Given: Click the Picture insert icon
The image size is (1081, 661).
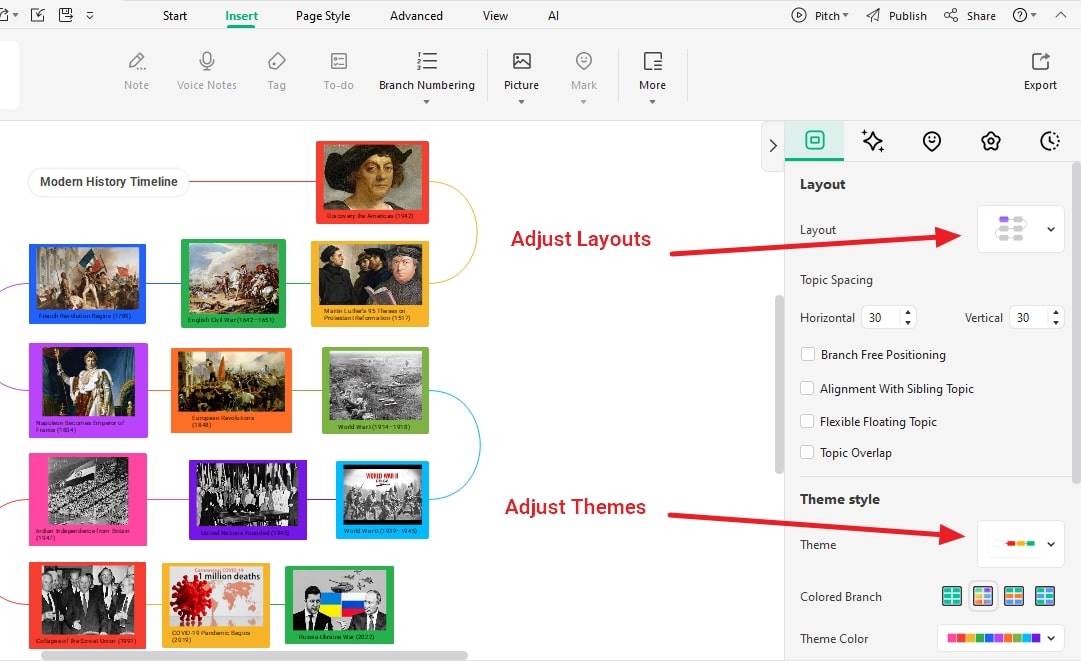Looking at the screenshot, I should coord(521,61).
